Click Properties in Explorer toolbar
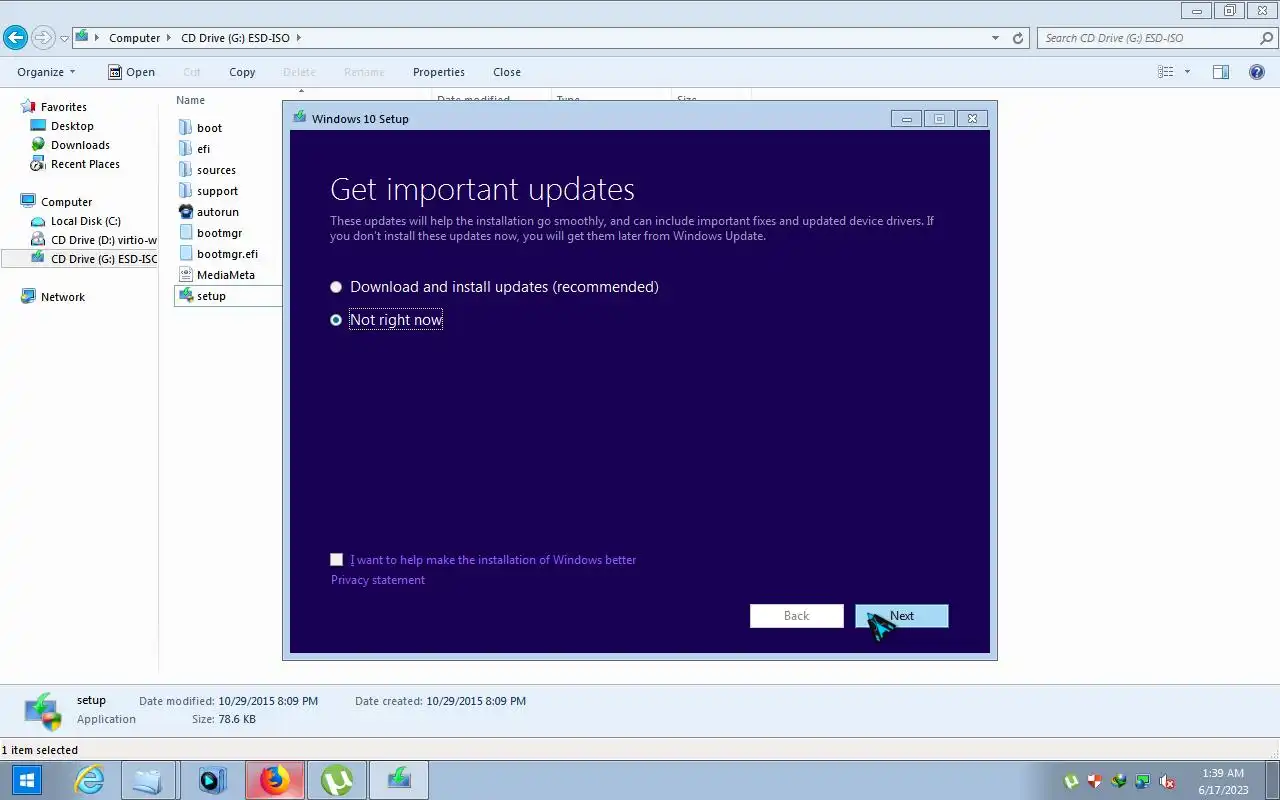This screenshot has height=800, width=1280. point(439,72)
